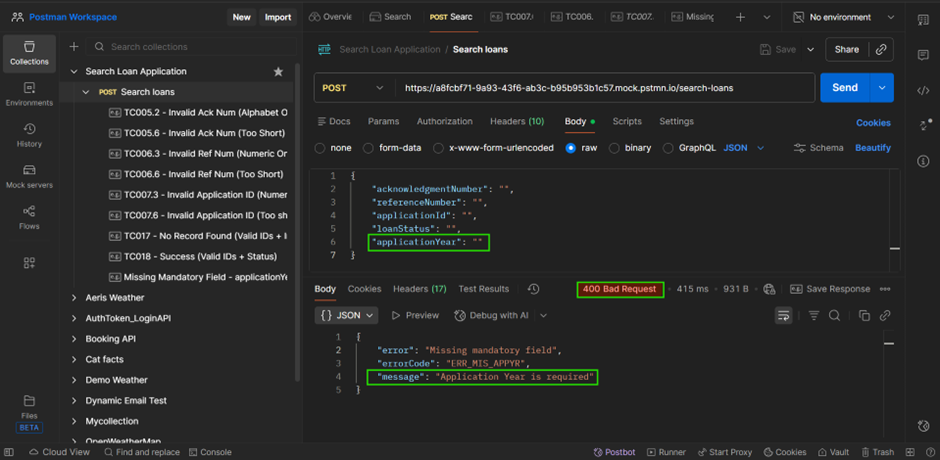The image size is (940, 460).
Task: Copy the response body to clipboard
Action: click(x=864, y=315)
